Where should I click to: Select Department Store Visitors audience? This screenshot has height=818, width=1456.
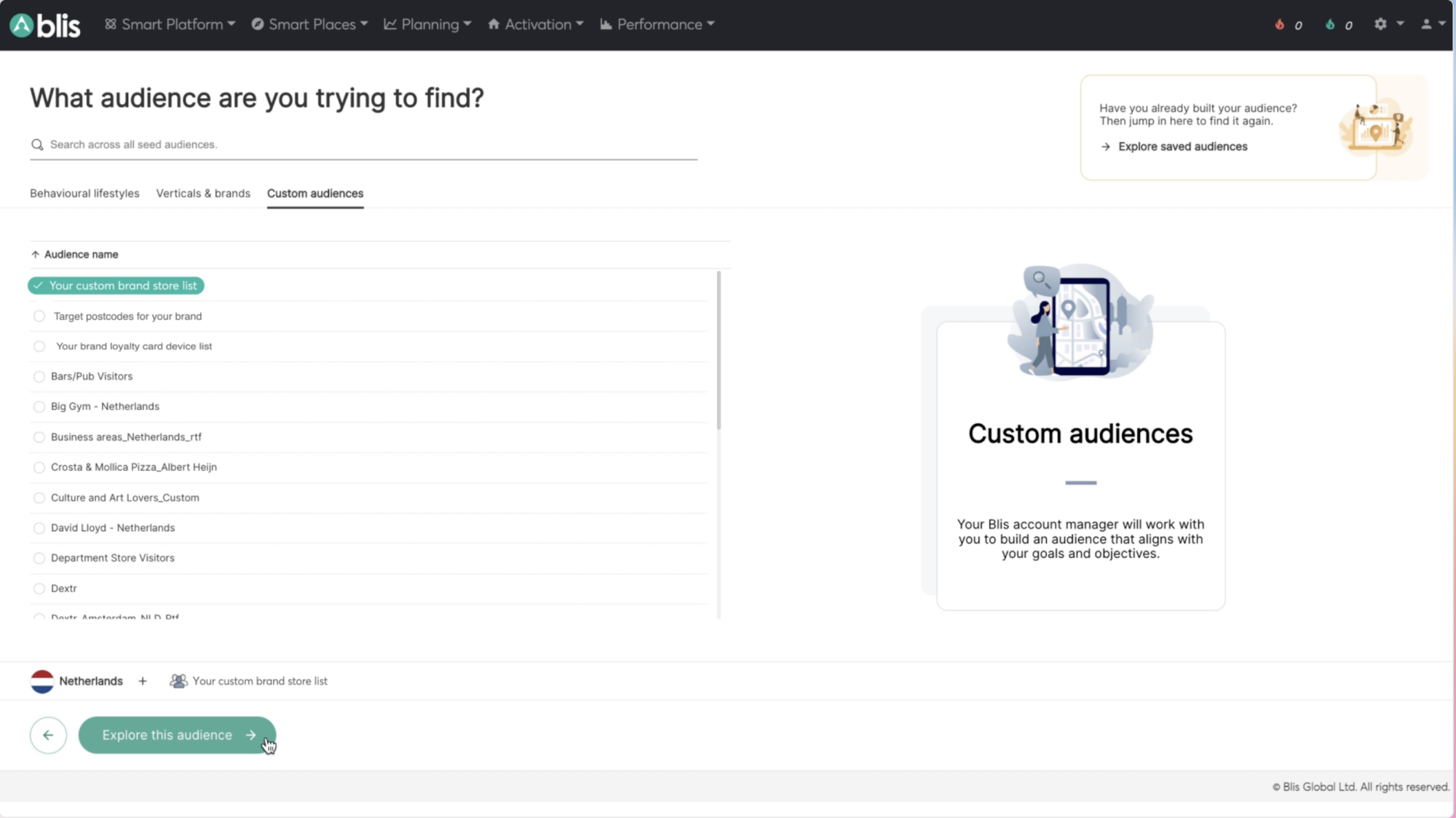39,558
